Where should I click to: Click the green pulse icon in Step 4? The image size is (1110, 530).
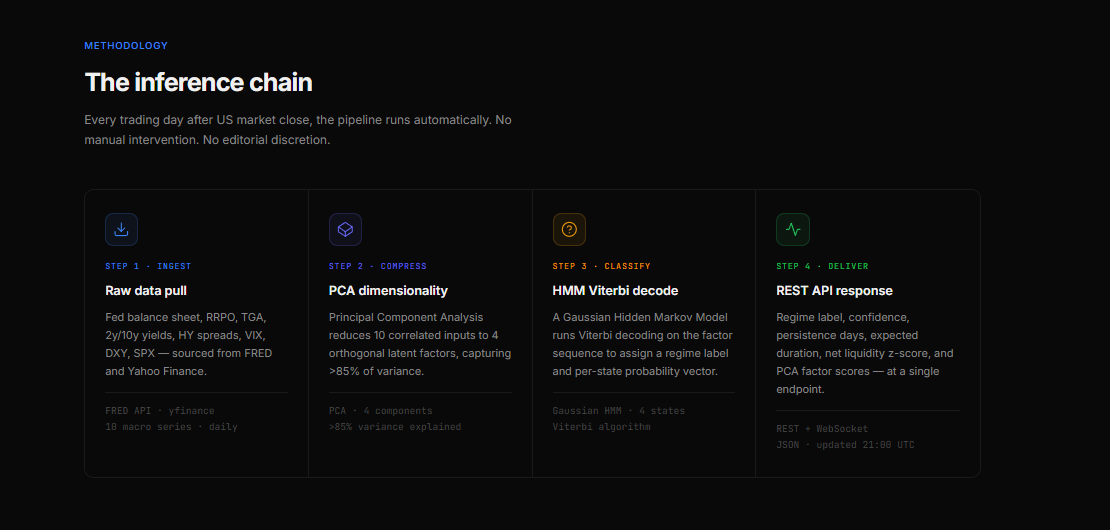coord(793,230)
